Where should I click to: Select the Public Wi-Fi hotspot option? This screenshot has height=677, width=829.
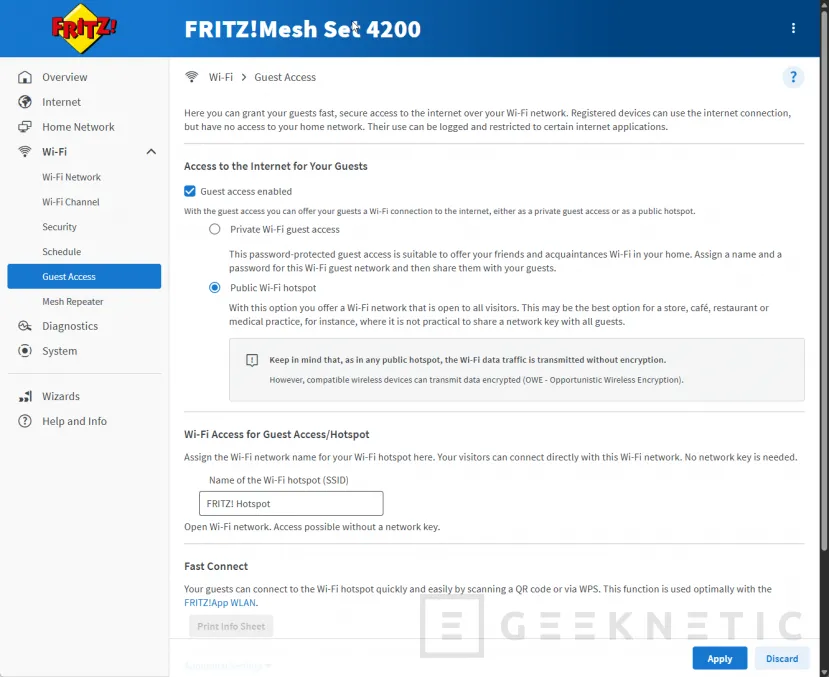click(x=214, y=286)
